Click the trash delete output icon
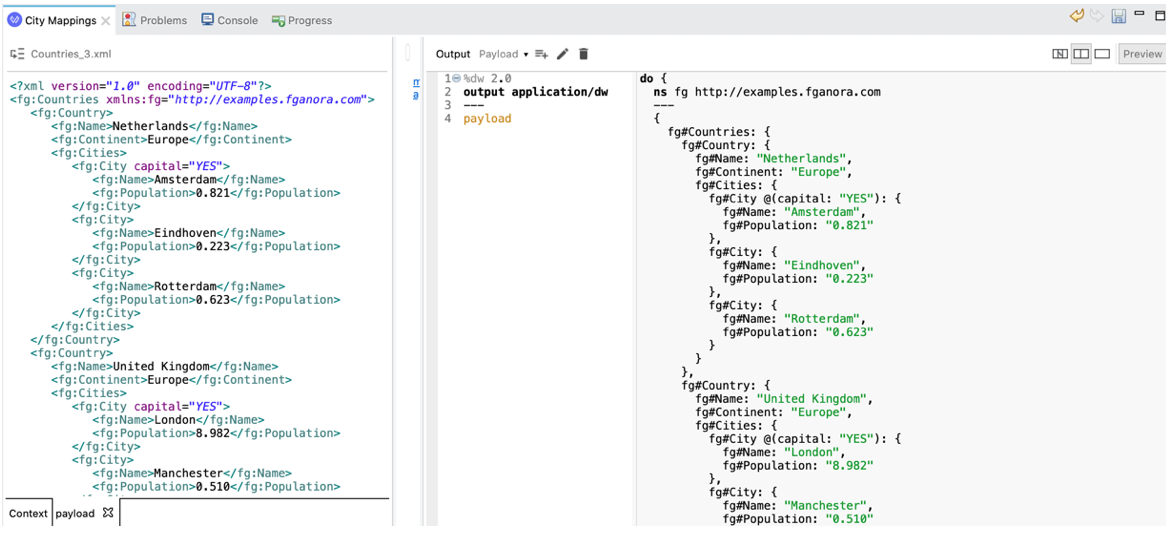 584,54
